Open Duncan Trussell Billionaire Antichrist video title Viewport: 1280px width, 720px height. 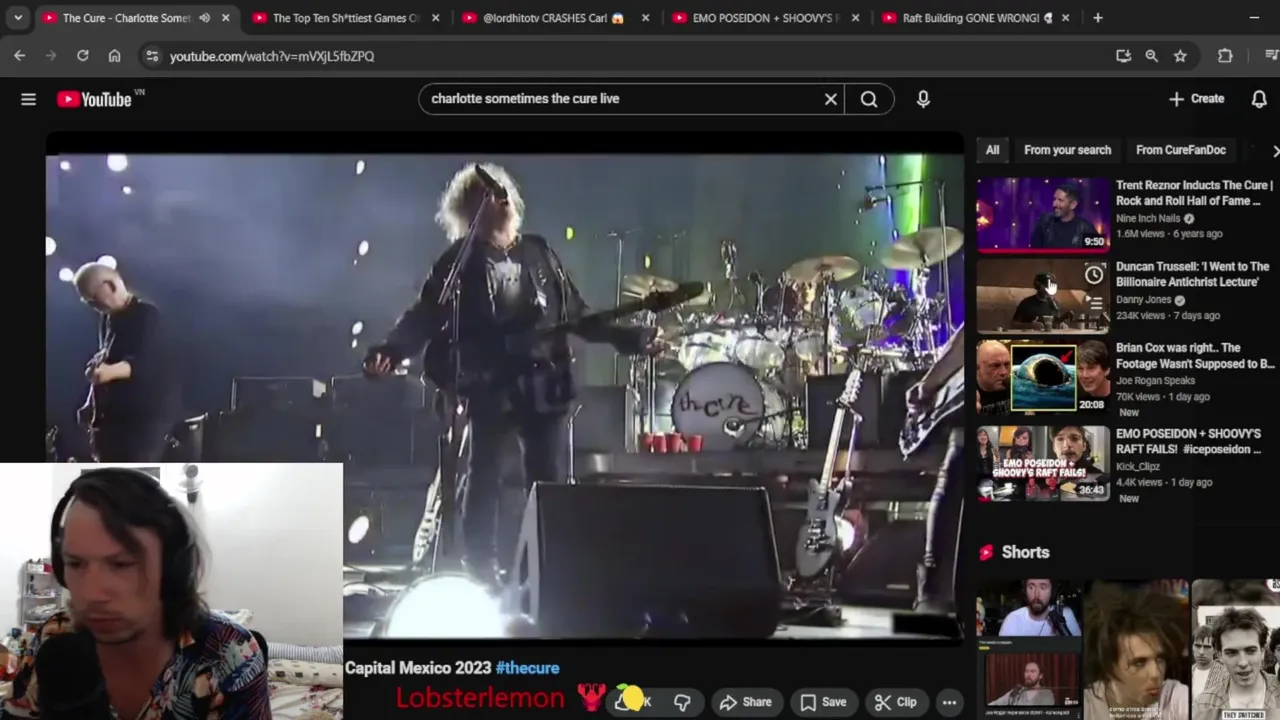click(x=1192, y=274)
